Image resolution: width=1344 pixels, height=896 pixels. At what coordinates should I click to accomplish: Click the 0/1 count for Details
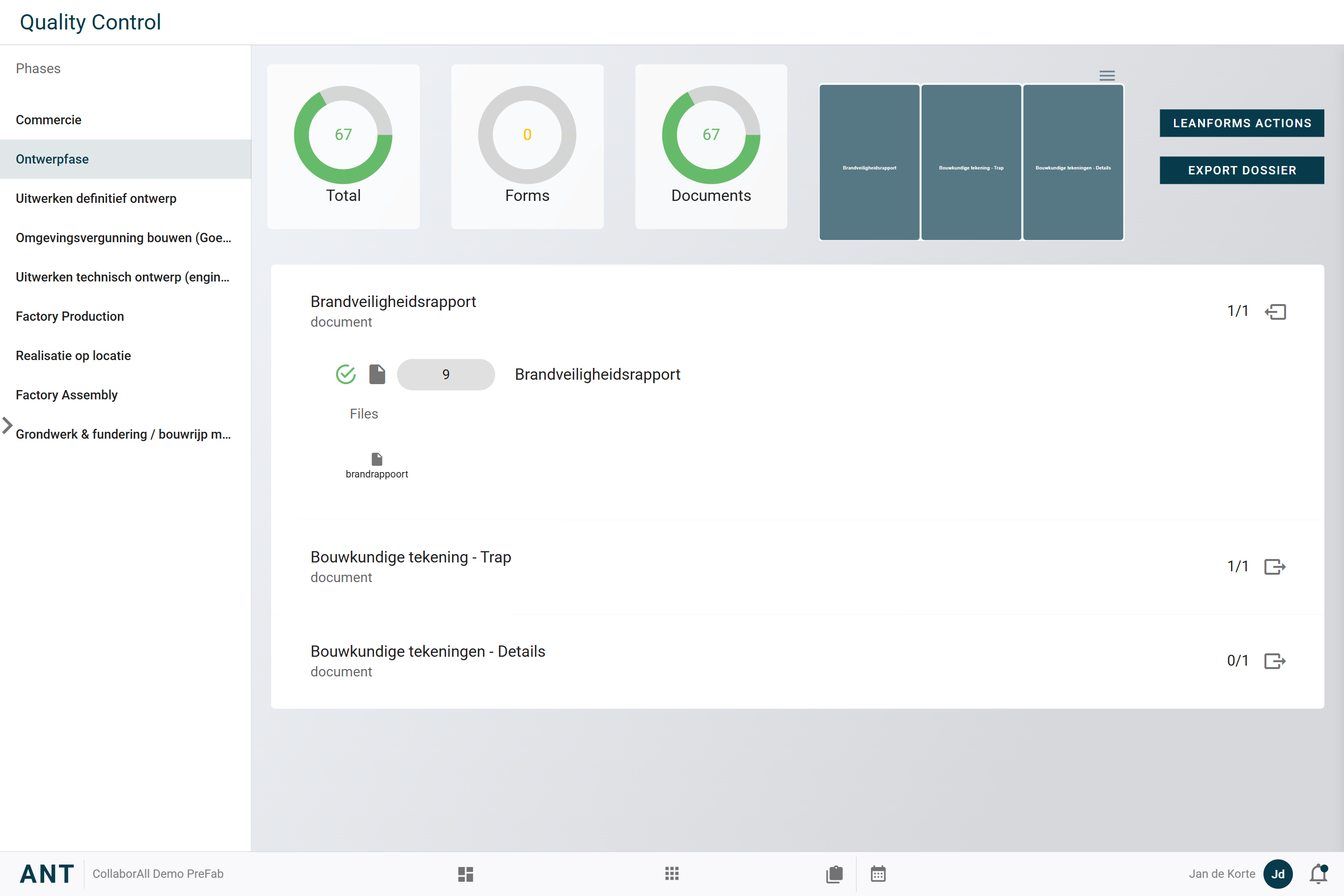click(x=1237, y=661)
